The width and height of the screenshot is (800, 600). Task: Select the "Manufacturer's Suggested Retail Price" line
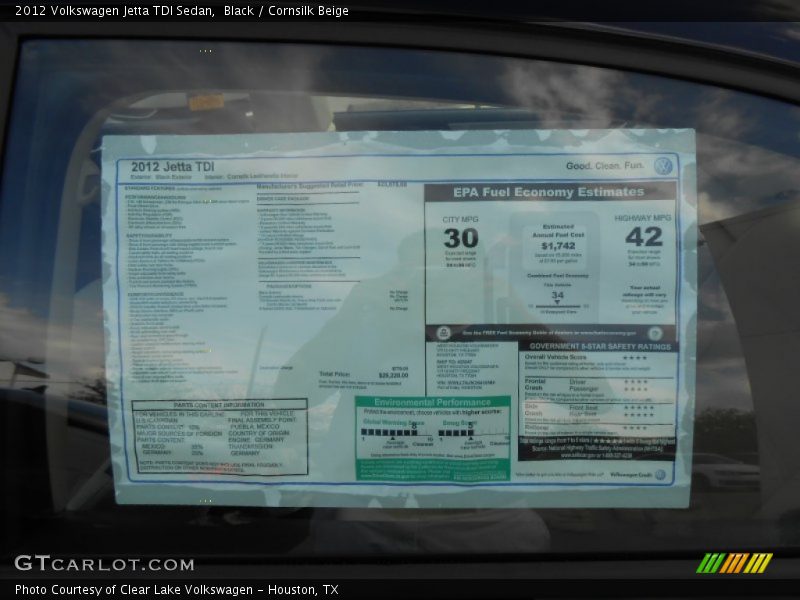pos(310,186)
